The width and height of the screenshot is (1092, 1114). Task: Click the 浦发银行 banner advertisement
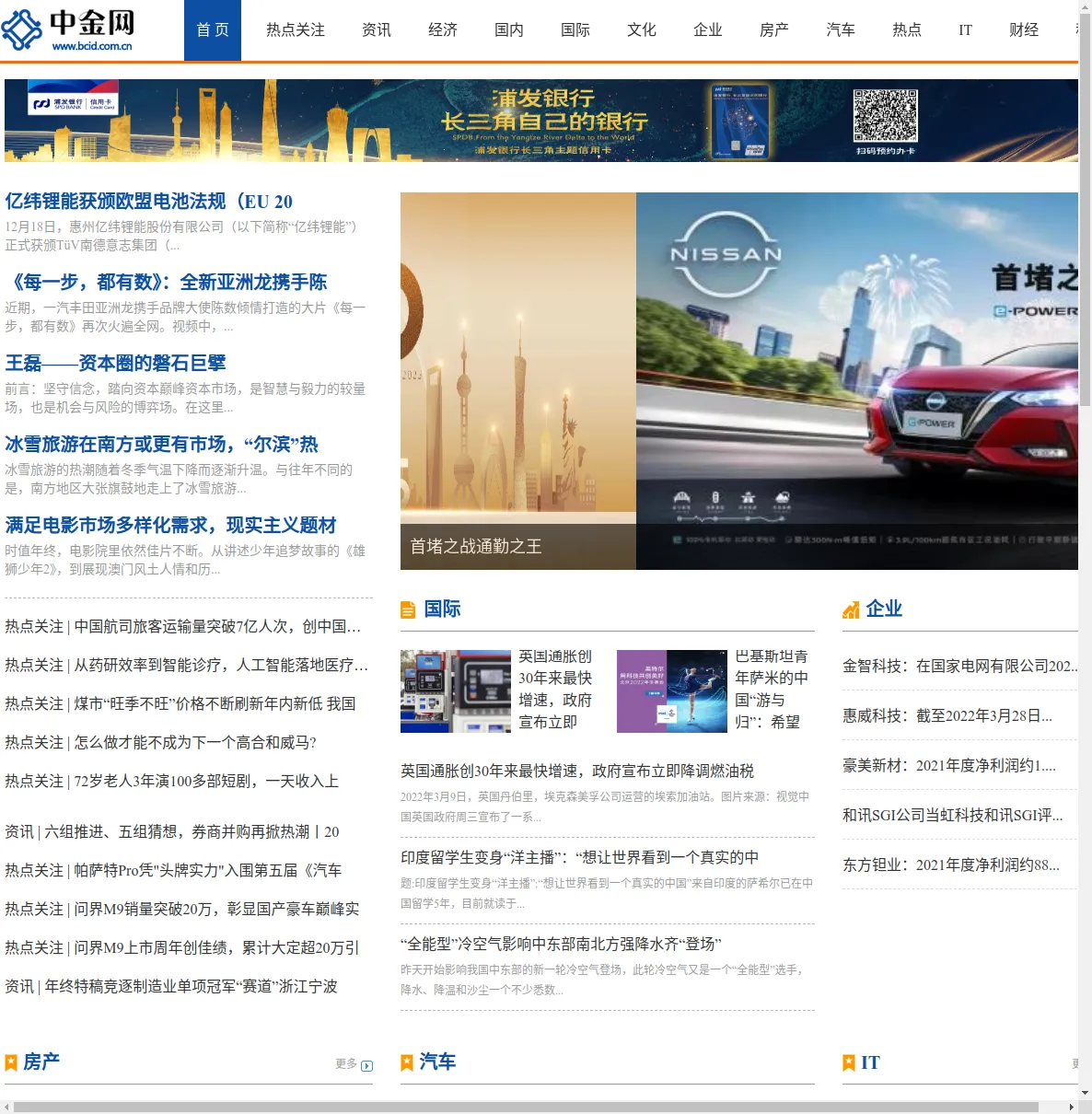(x=541, y=121)
